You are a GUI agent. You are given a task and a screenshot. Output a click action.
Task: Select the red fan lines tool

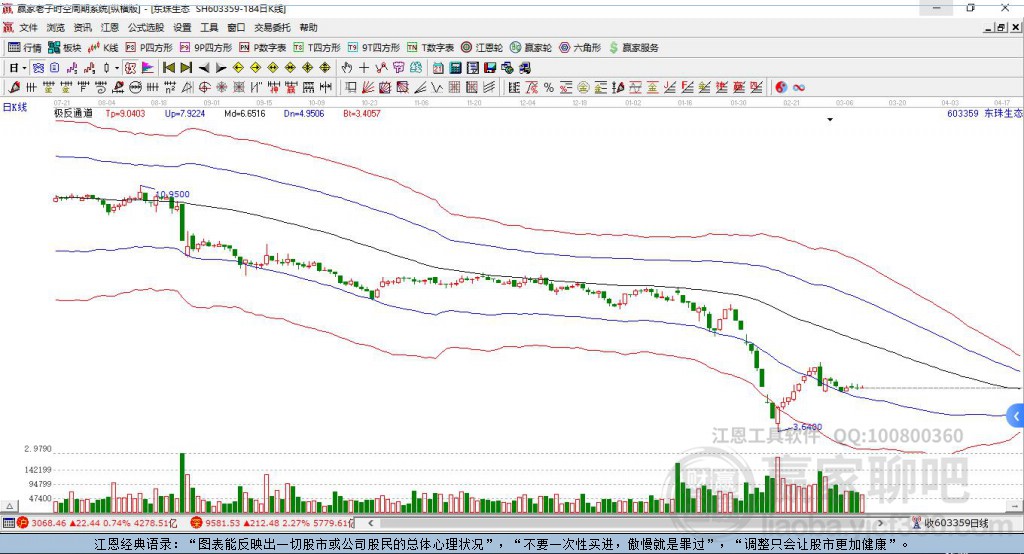368,87
